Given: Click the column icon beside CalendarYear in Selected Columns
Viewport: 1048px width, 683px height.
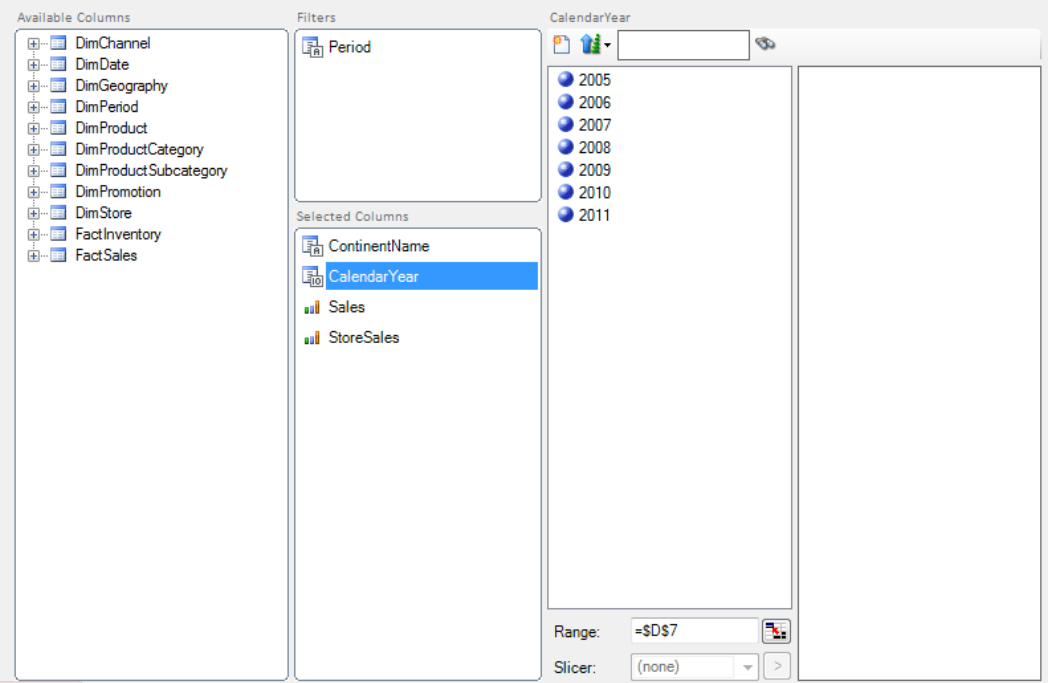Looking at the screenshot, I should 310,277.
